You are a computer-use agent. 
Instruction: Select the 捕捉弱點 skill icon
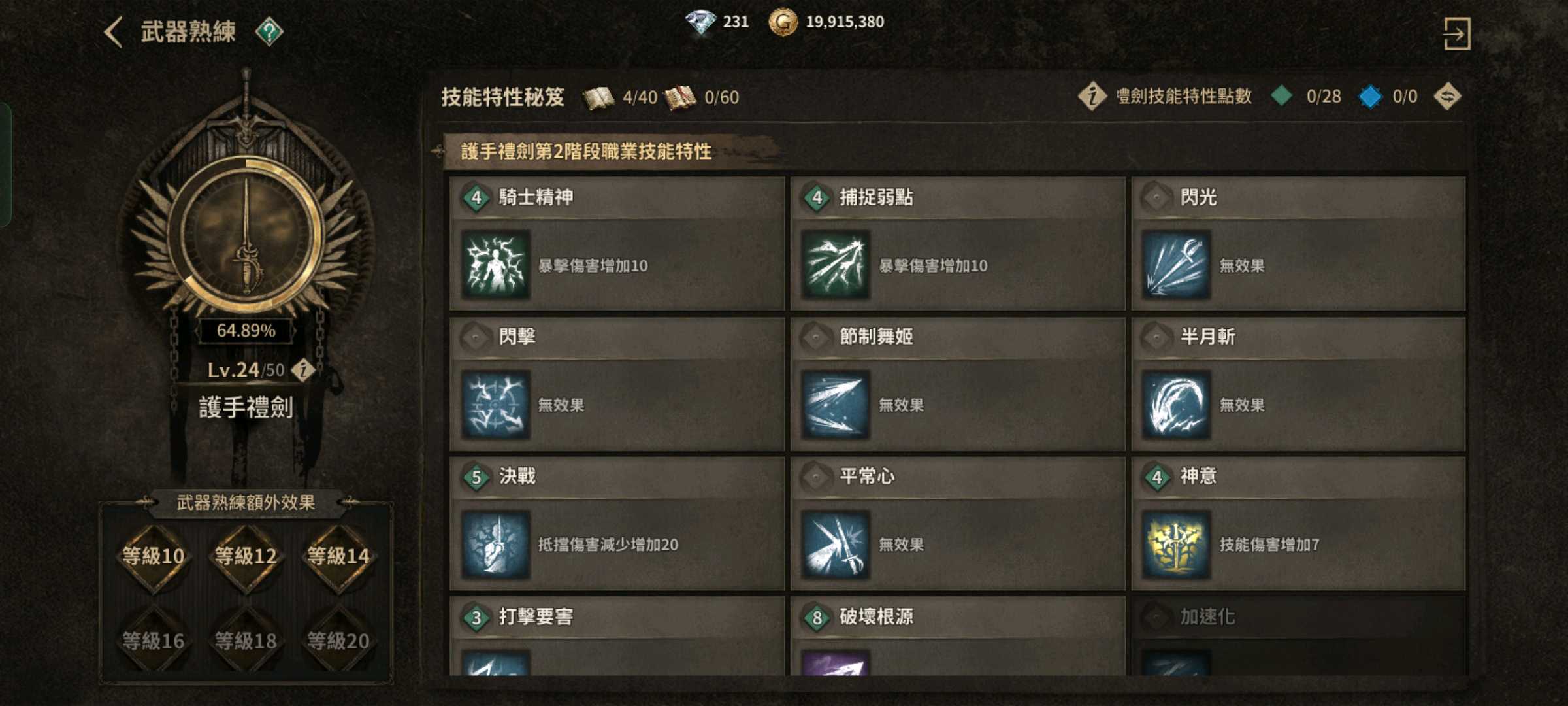836,265
